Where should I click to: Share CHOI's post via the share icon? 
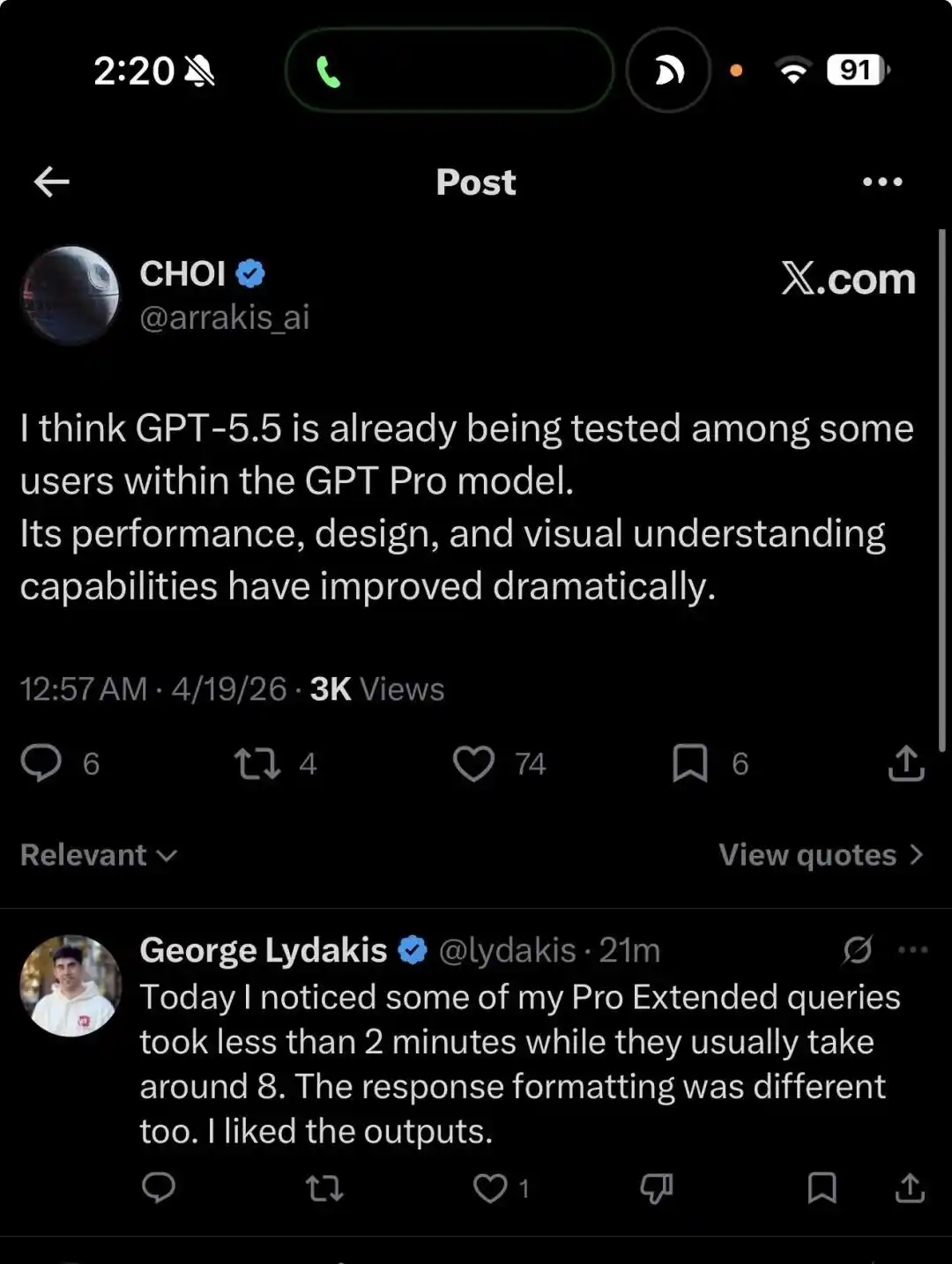click(x=904, y=764)
